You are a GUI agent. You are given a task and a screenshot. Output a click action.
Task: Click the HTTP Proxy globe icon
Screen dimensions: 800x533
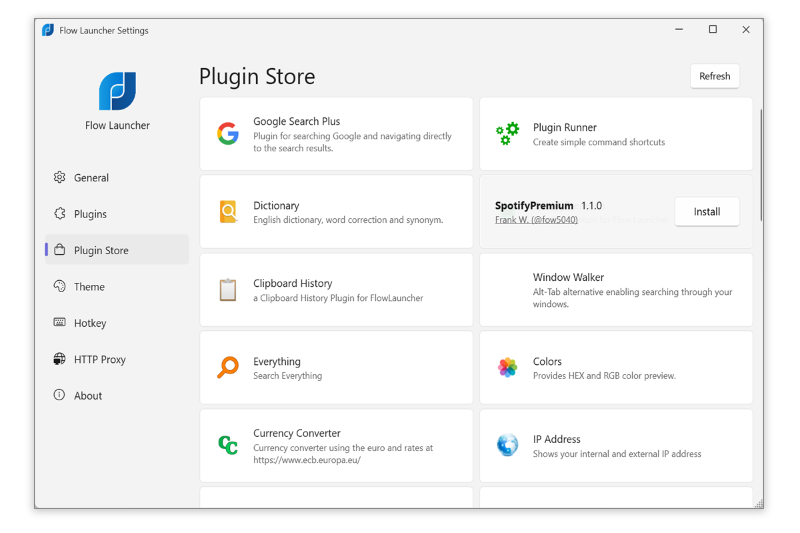60,359
